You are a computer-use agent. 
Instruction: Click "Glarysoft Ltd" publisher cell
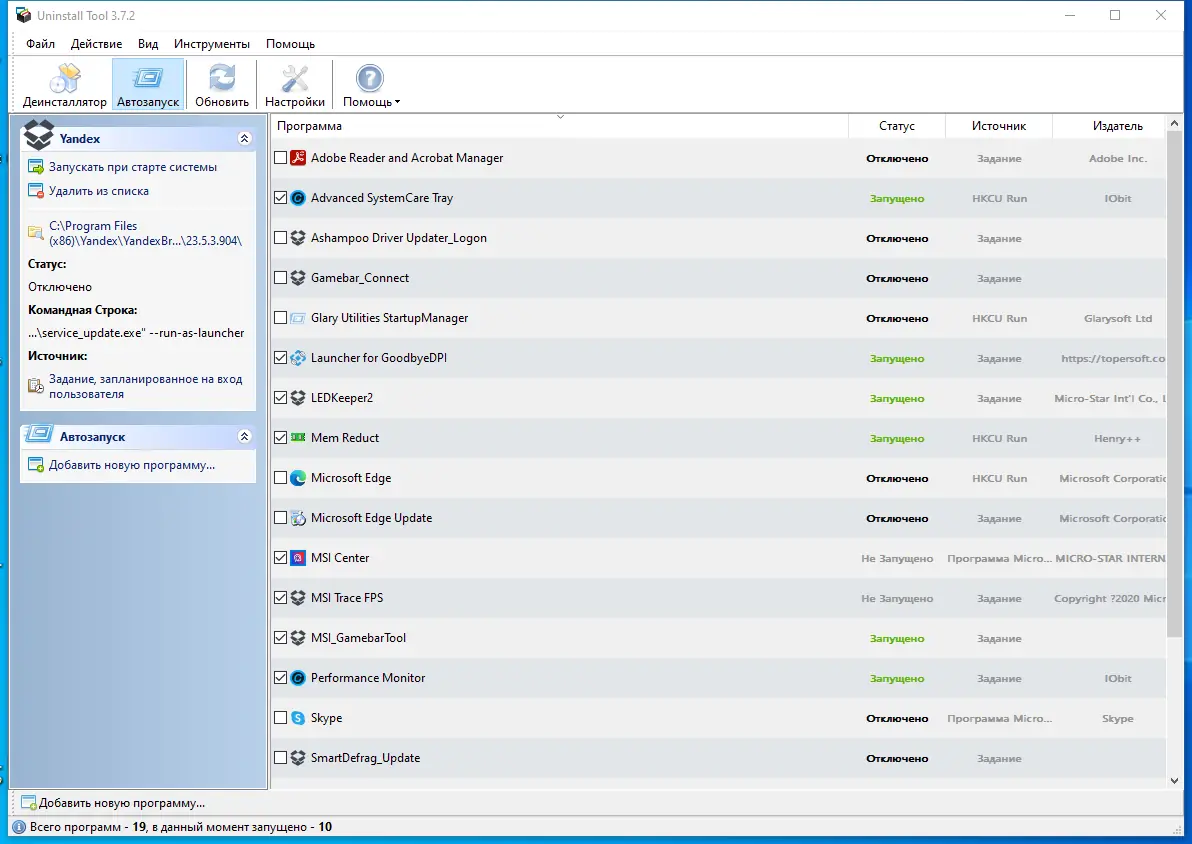tap(1118, 319)
